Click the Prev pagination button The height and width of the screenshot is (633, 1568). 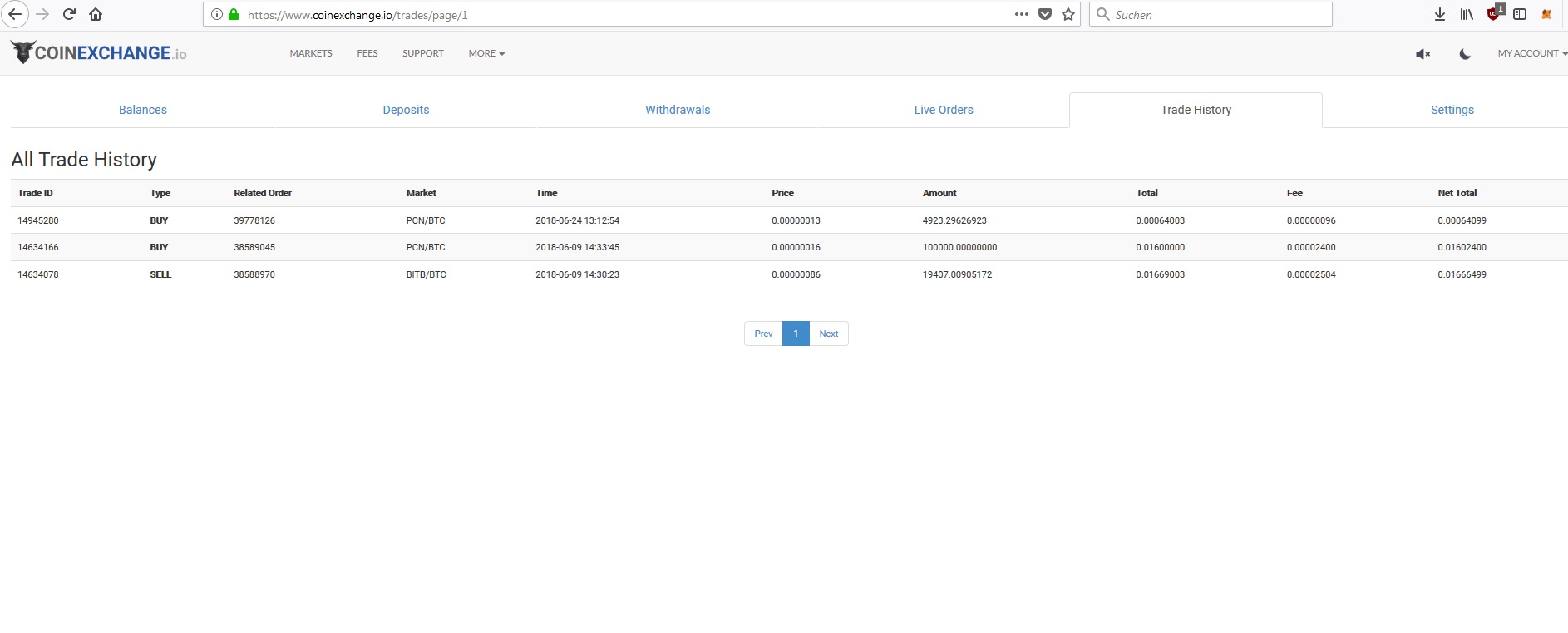[x=763, y=334]
